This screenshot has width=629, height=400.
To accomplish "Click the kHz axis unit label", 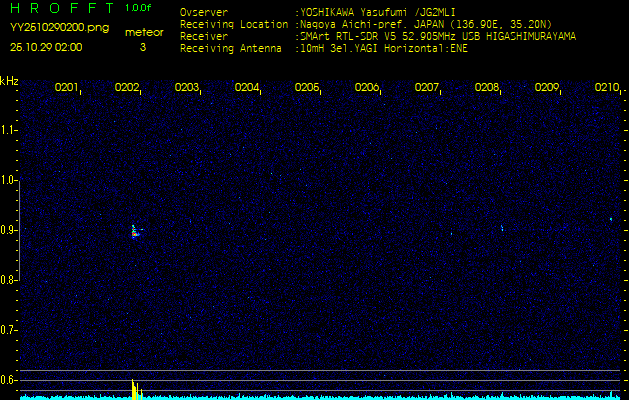I will pos(10,81).
